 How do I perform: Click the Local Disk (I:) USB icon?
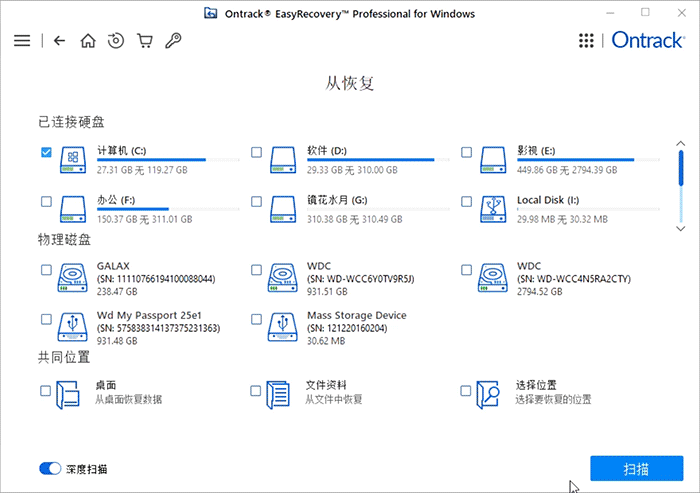click(493, 209)
